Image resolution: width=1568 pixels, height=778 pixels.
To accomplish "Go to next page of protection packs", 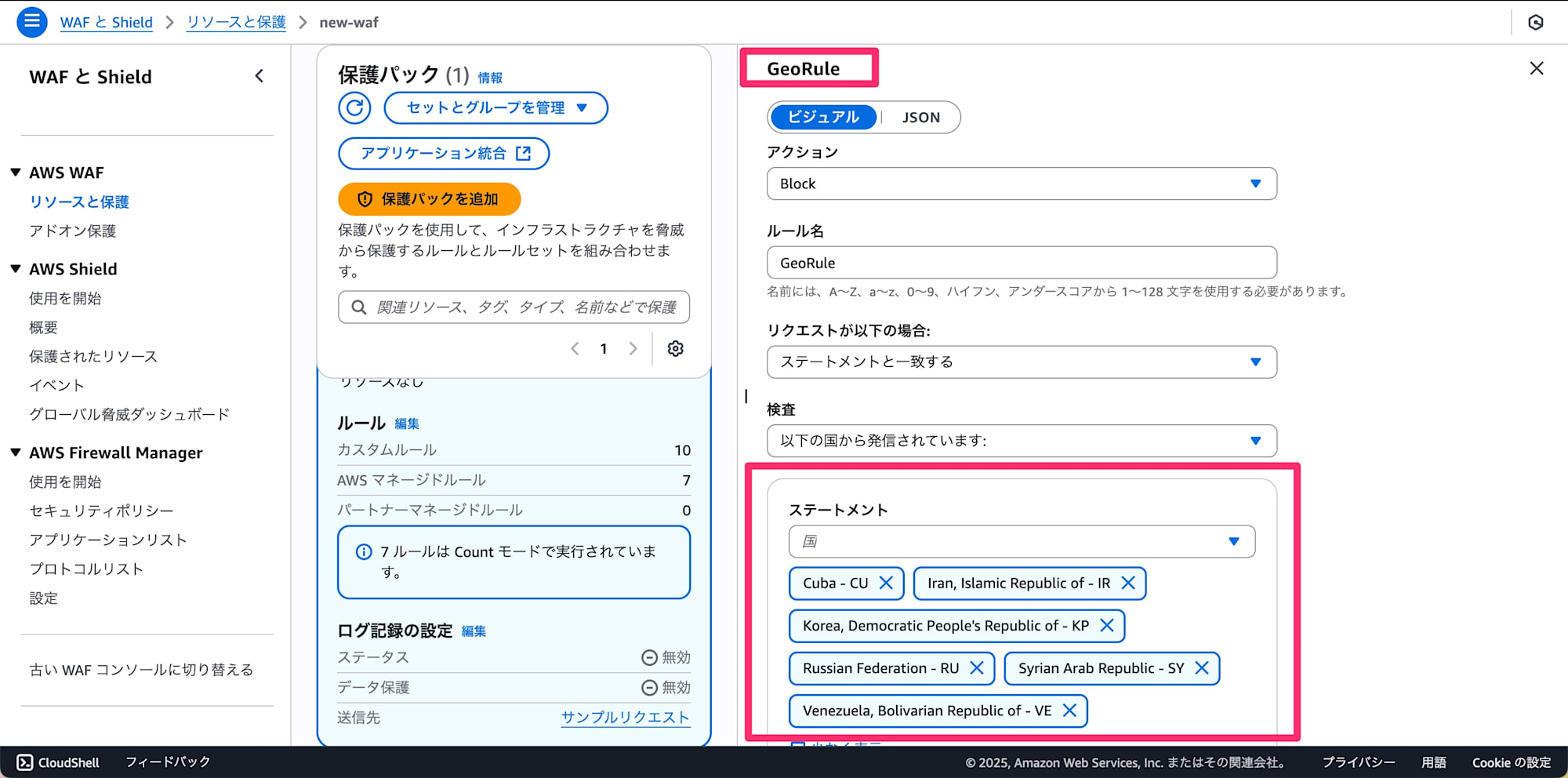I will point(633,348).
